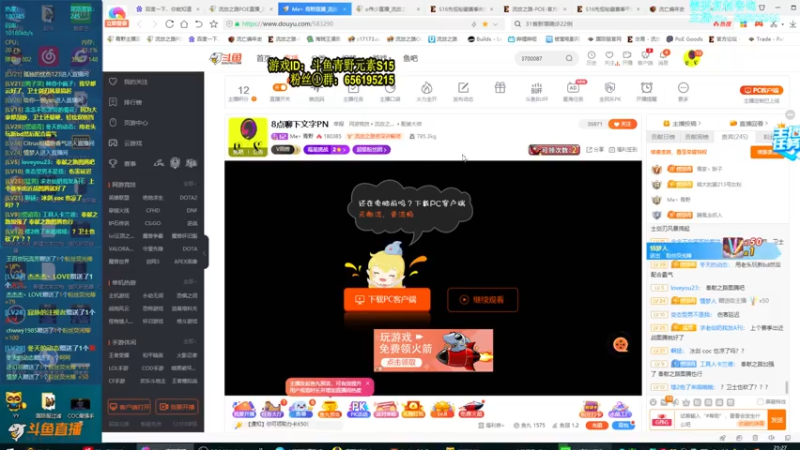Open the trophy Esports item in the sidebar
The width and height of the screenshot is (800, 450).
(x=122, y=163)
